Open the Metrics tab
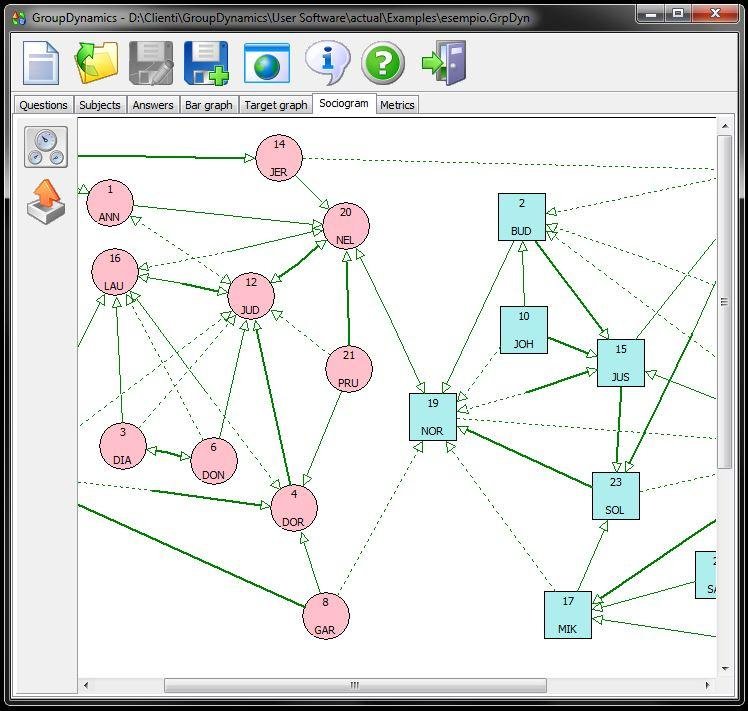 tap(397, 105)
